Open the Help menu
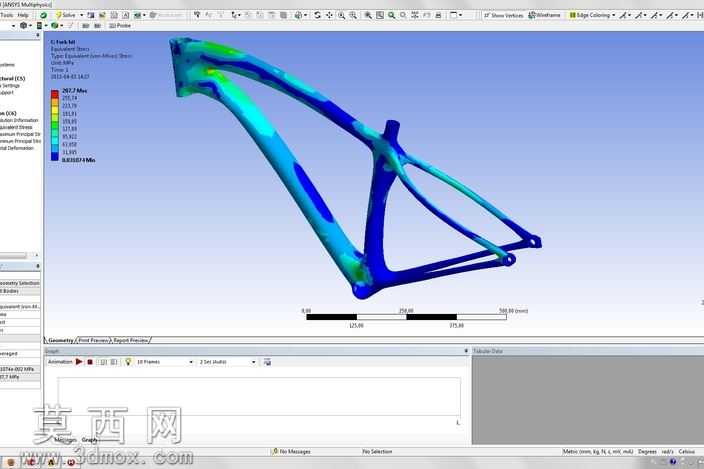 pos(23,15)
